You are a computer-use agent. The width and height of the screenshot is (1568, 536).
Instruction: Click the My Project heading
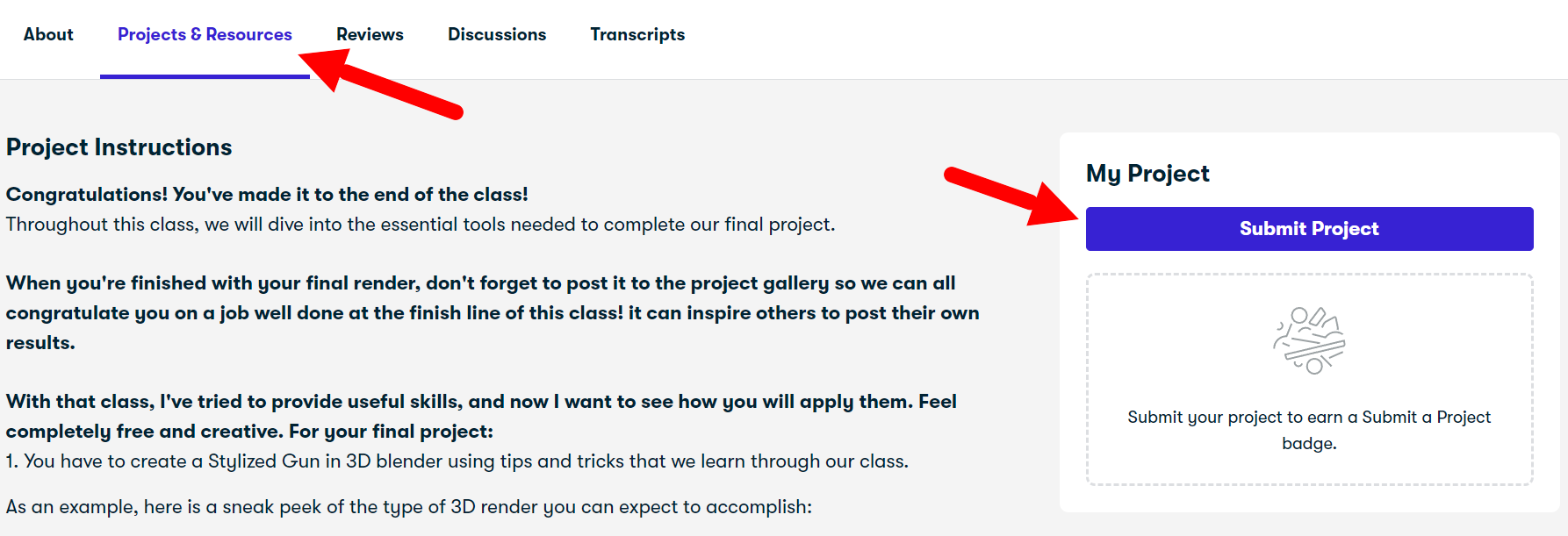point(1147,174)
